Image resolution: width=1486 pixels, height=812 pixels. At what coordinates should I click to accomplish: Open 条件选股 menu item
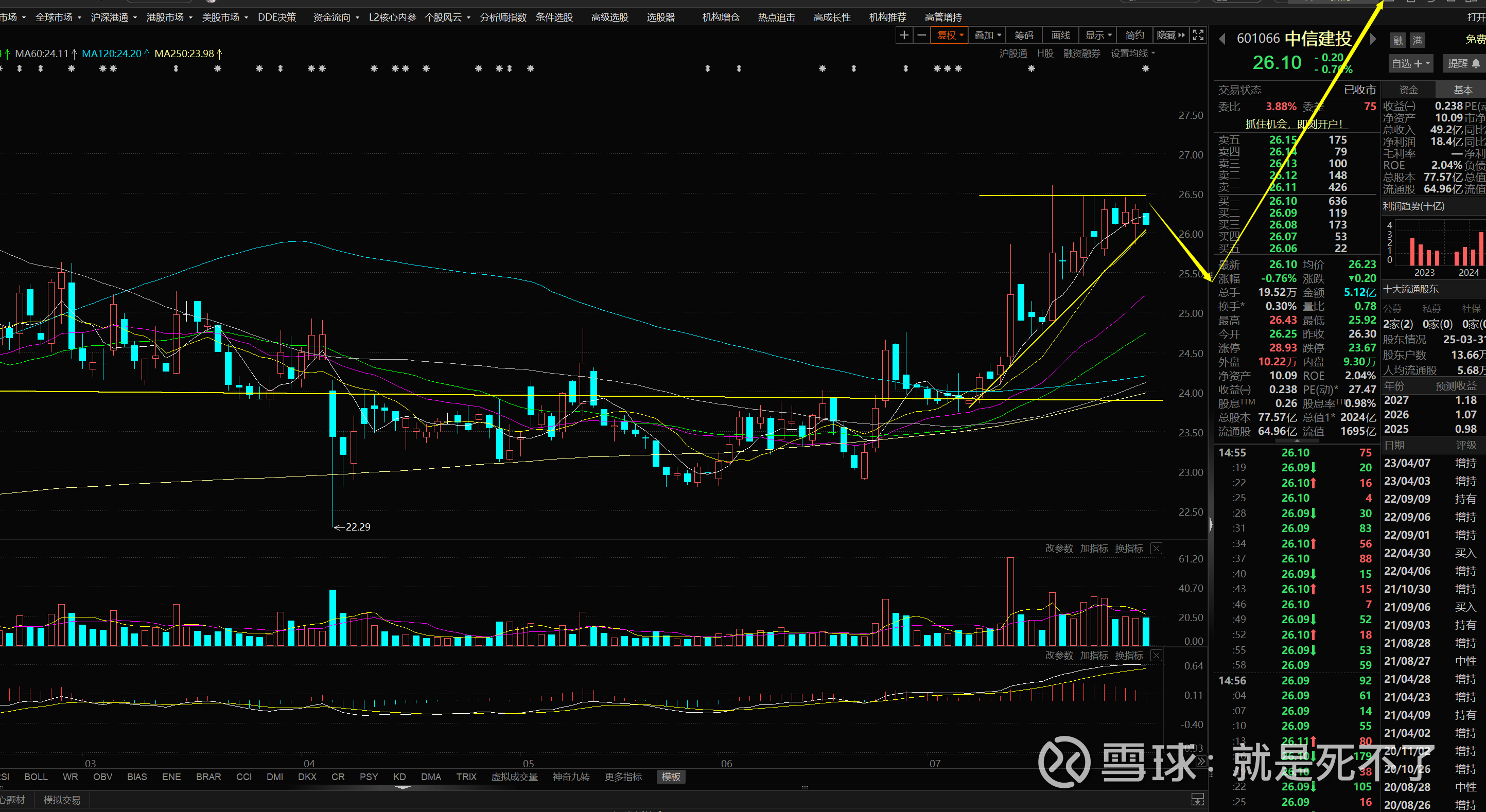coord(554,17)
